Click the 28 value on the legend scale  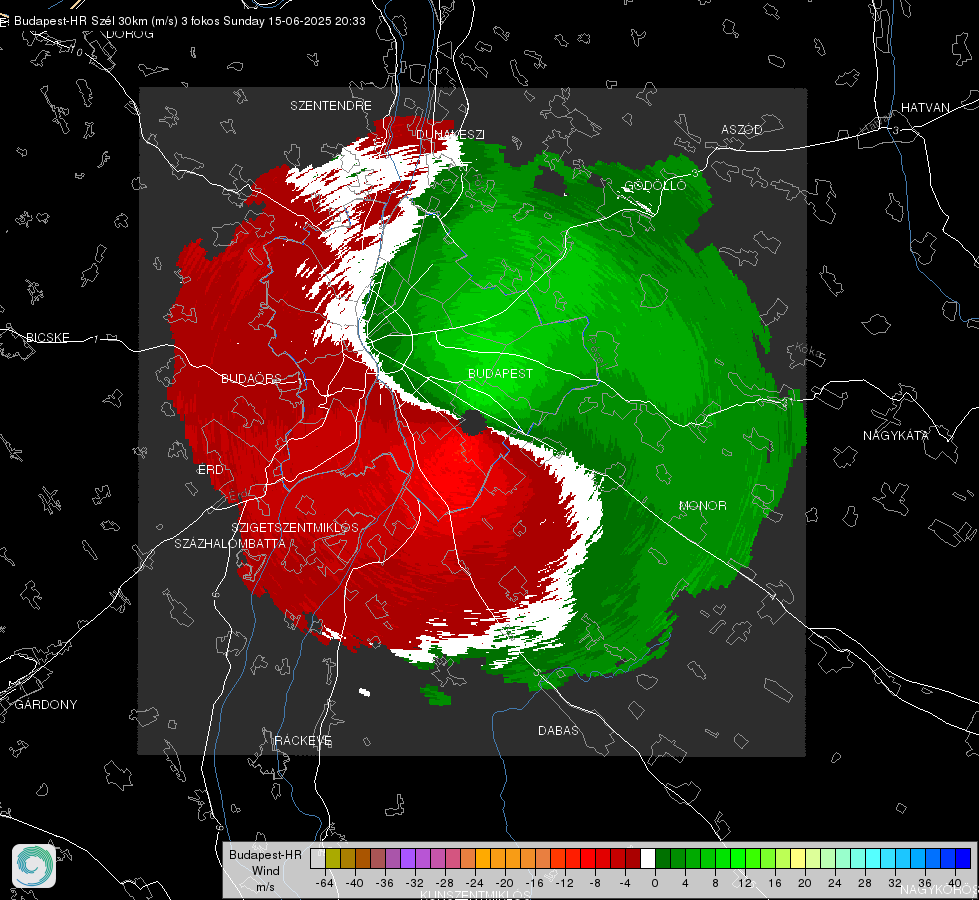864,883
